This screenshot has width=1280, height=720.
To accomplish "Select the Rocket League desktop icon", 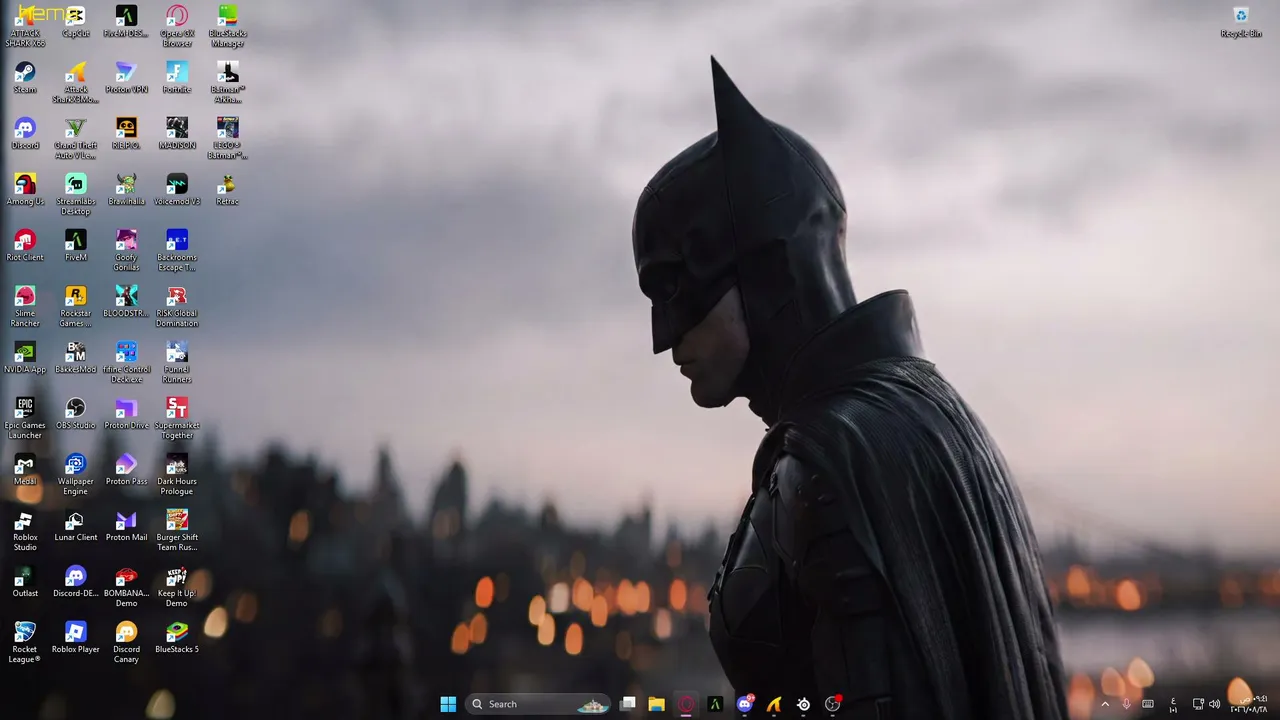I will pyautogui.click(x=25, y=643).
